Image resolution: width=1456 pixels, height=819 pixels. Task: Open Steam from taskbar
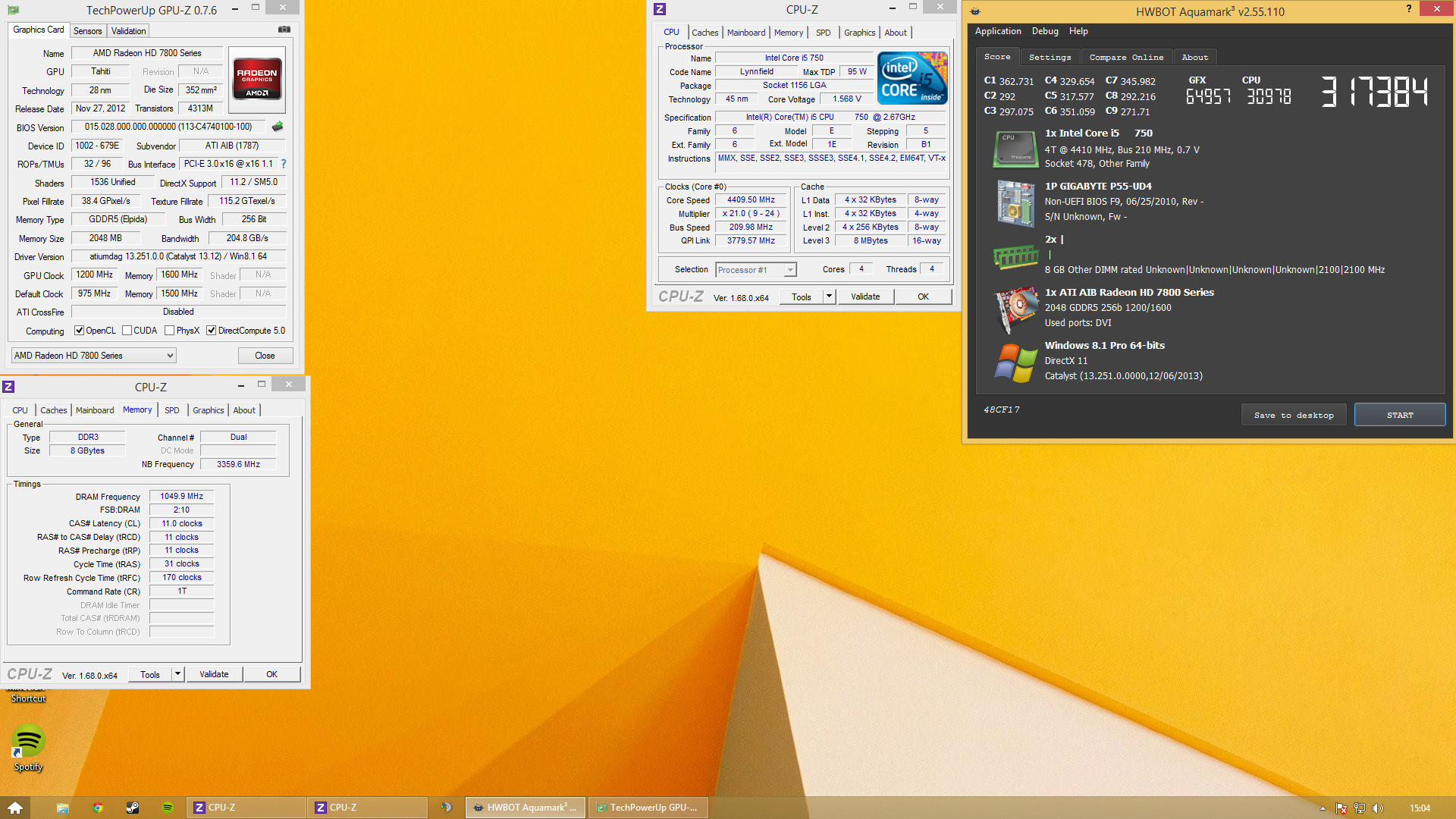tap(133, 808)
